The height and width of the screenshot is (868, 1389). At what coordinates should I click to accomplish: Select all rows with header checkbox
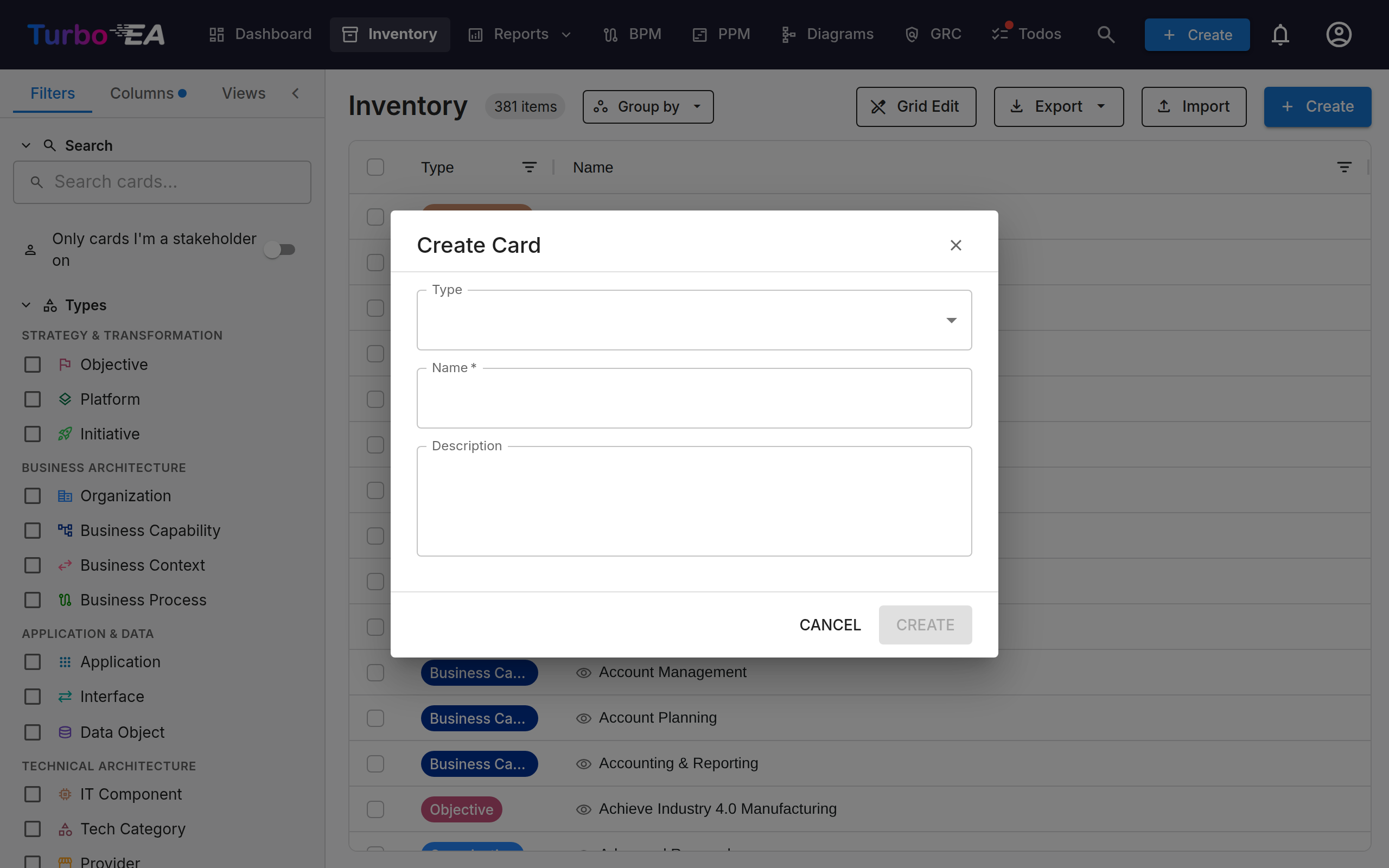click(375, 167)
